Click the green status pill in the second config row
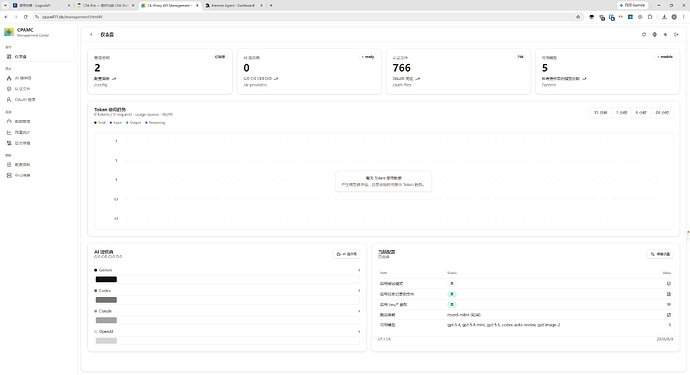 click(452, 294)
